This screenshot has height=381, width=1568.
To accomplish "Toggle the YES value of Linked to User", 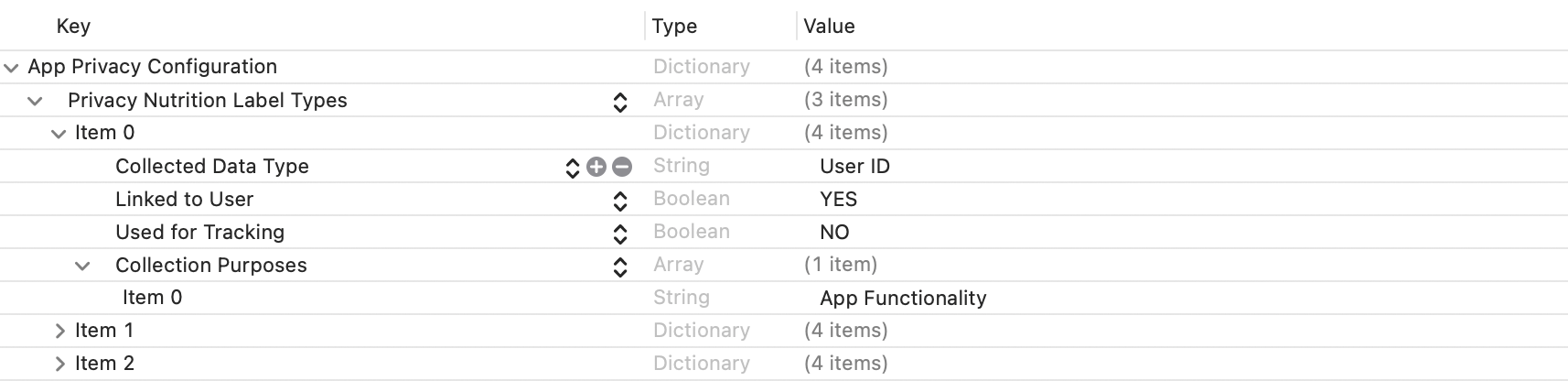I will tap(838, 200).
